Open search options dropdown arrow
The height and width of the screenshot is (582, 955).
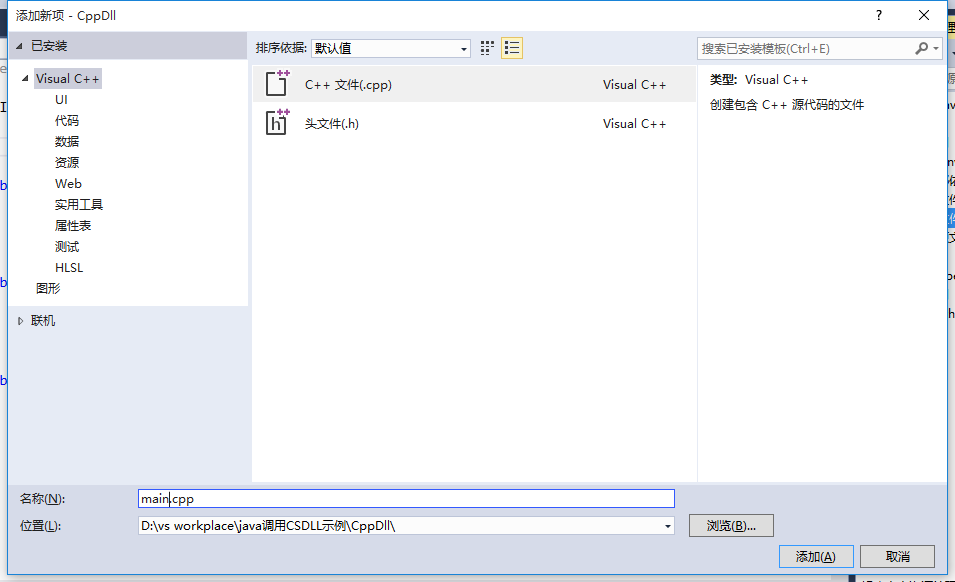point(936,48)
